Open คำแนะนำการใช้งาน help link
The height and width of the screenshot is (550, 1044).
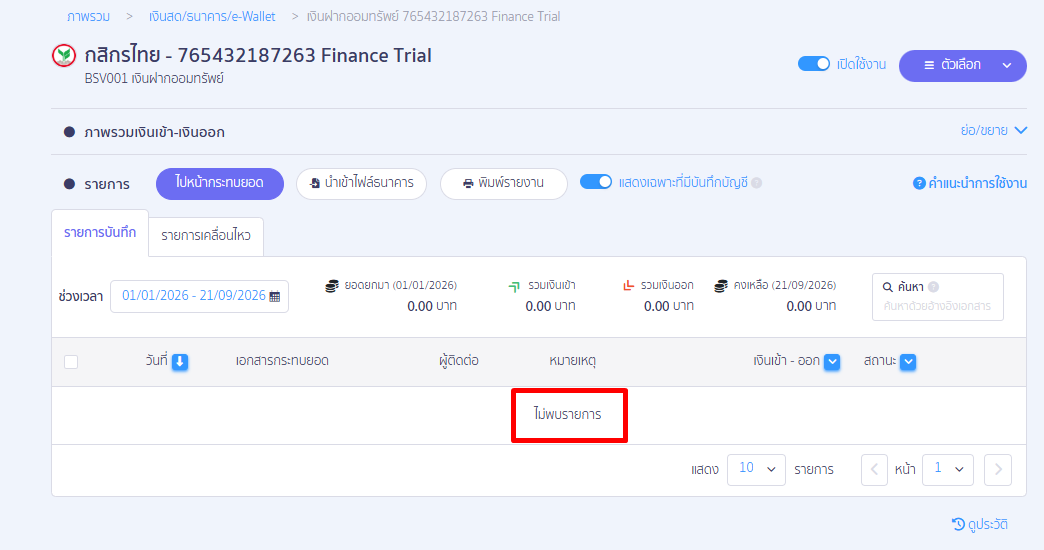(x=970, y=183)
